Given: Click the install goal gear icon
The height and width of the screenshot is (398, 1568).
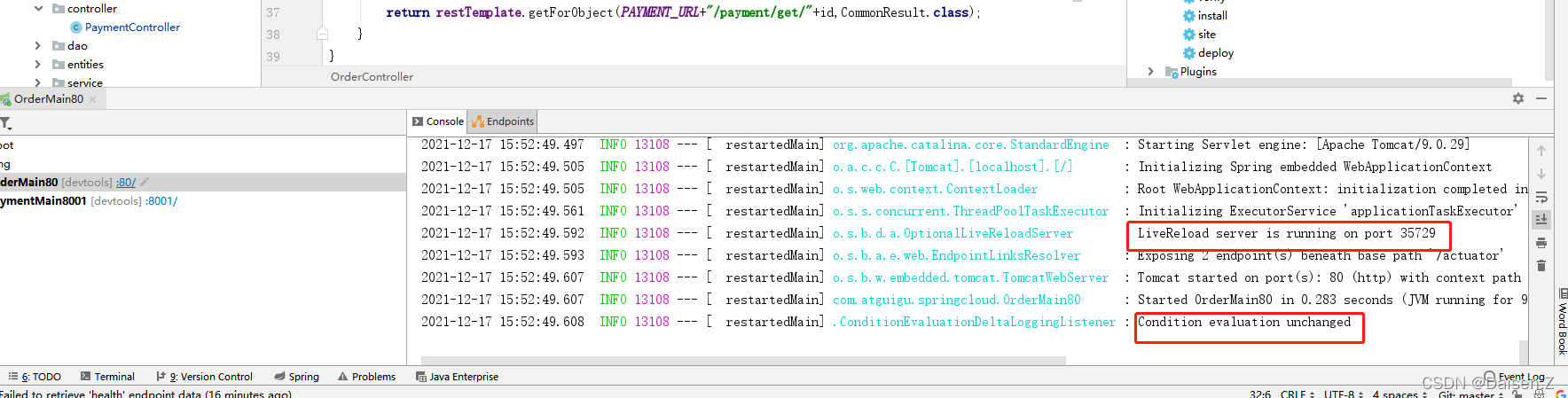Looking at the screenshot, I should (x=1188, y=16).
